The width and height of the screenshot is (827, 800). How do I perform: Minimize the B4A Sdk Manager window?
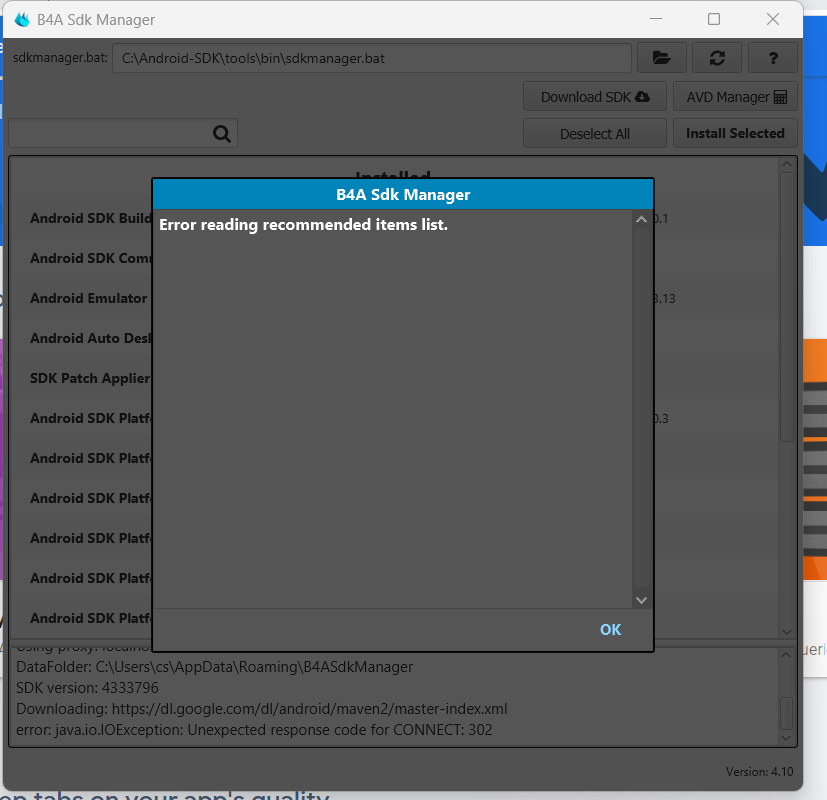[x=656, y=20]
